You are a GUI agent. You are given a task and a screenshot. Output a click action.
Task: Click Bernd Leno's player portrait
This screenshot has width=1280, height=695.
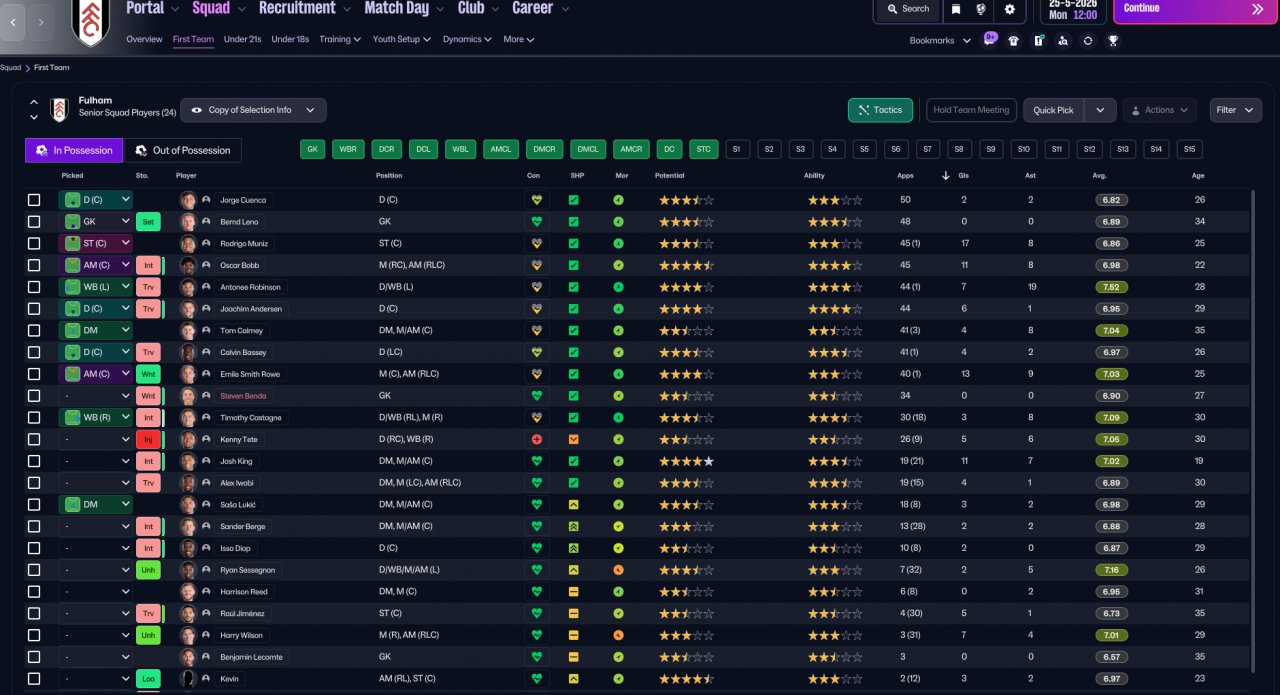click(x=188, y=222)
